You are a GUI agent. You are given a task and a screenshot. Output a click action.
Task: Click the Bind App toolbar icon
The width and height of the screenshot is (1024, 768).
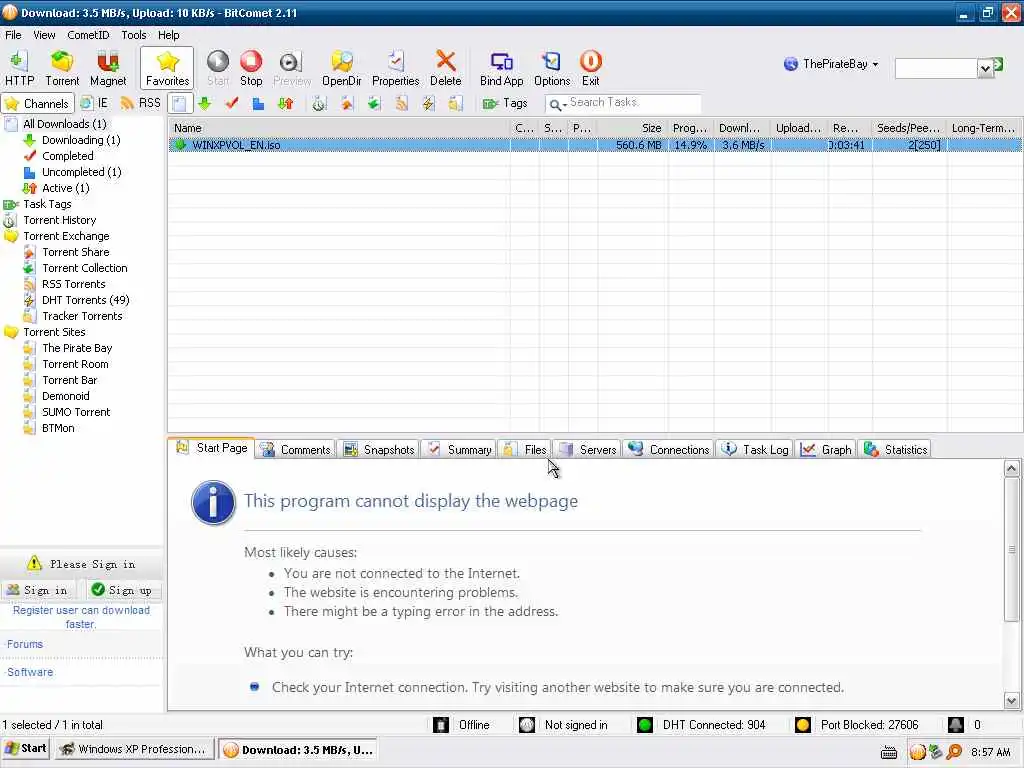point(502,69)
